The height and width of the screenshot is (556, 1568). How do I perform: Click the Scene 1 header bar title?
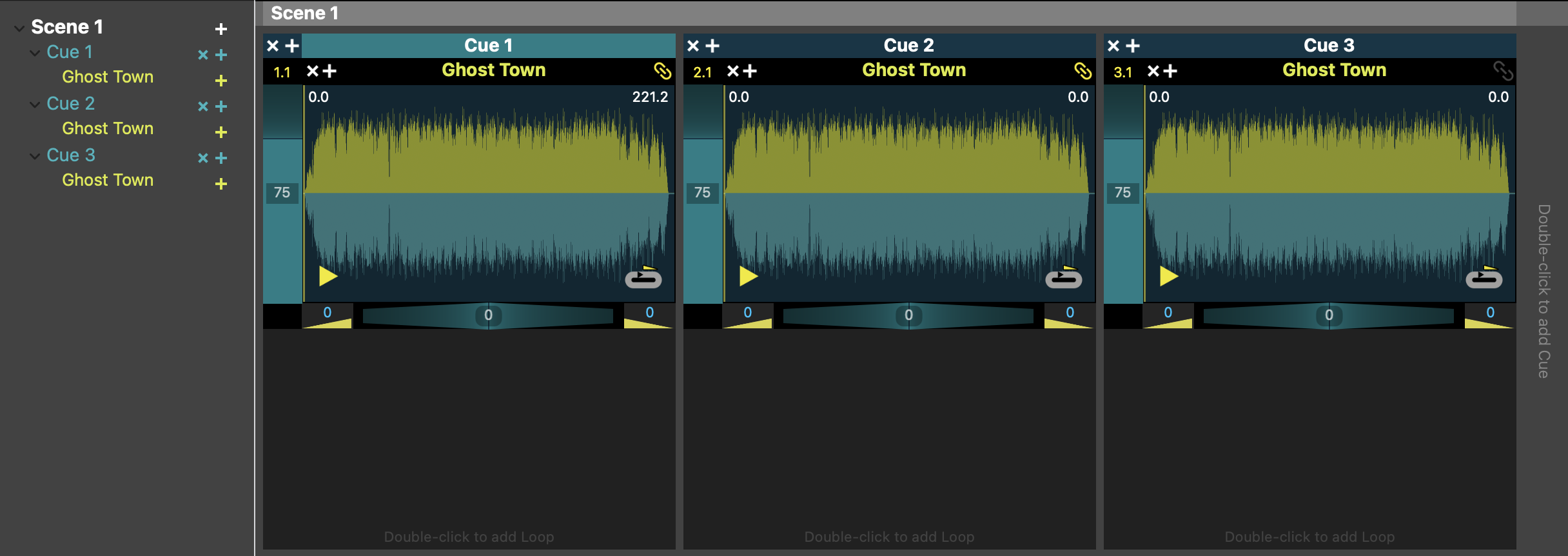pos(304,13)
